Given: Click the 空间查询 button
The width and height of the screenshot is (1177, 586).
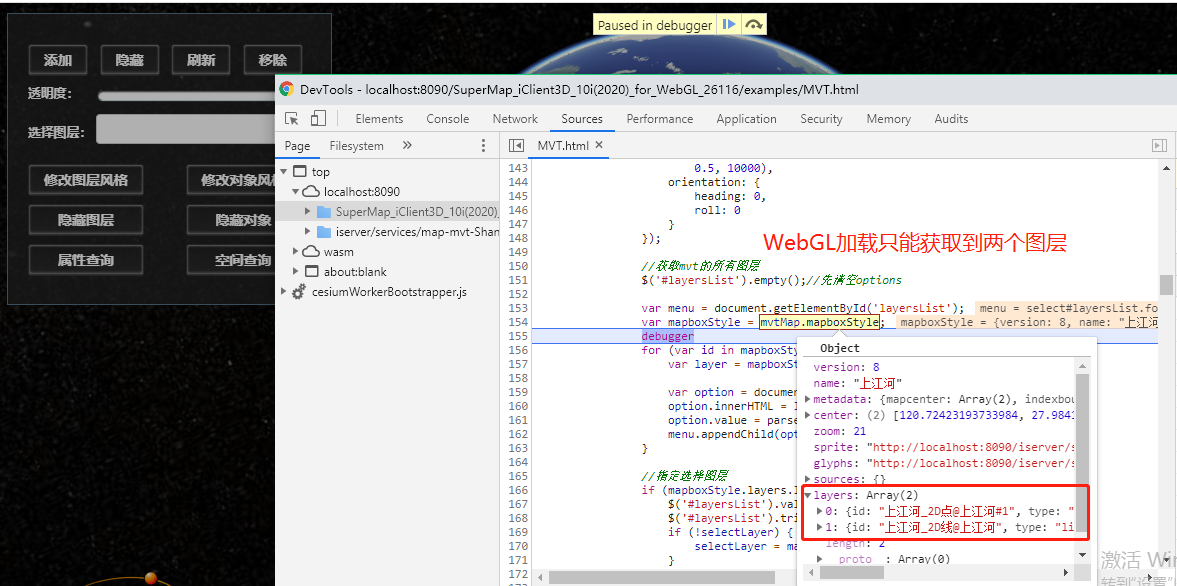Looking at the screenshot, I should [231, 260].
